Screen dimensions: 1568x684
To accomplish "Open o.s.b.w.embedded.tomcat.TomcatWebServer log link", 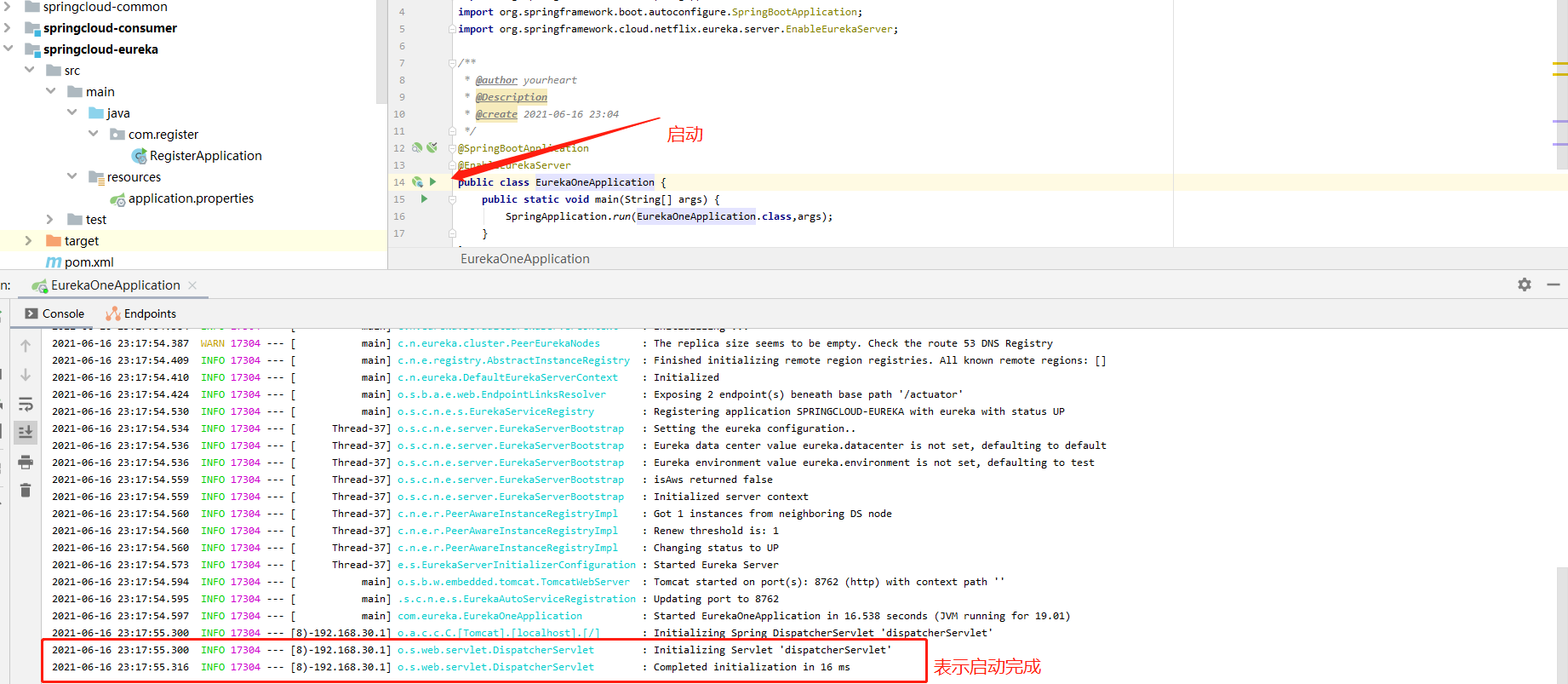I will coord(513,582).
